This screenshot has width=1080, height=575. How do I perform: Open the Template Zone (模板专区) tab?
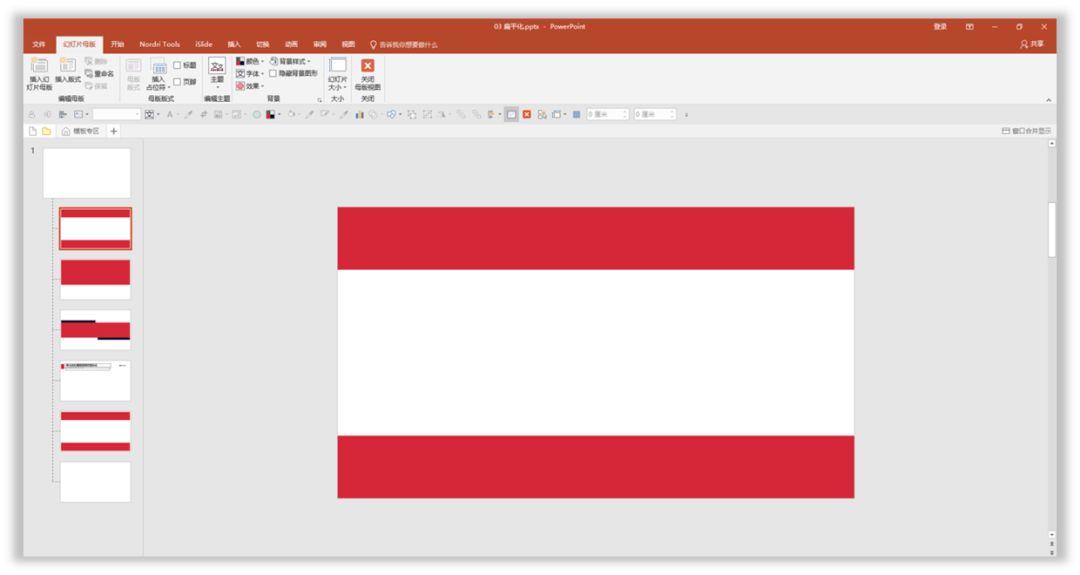[x=81, y=131]
